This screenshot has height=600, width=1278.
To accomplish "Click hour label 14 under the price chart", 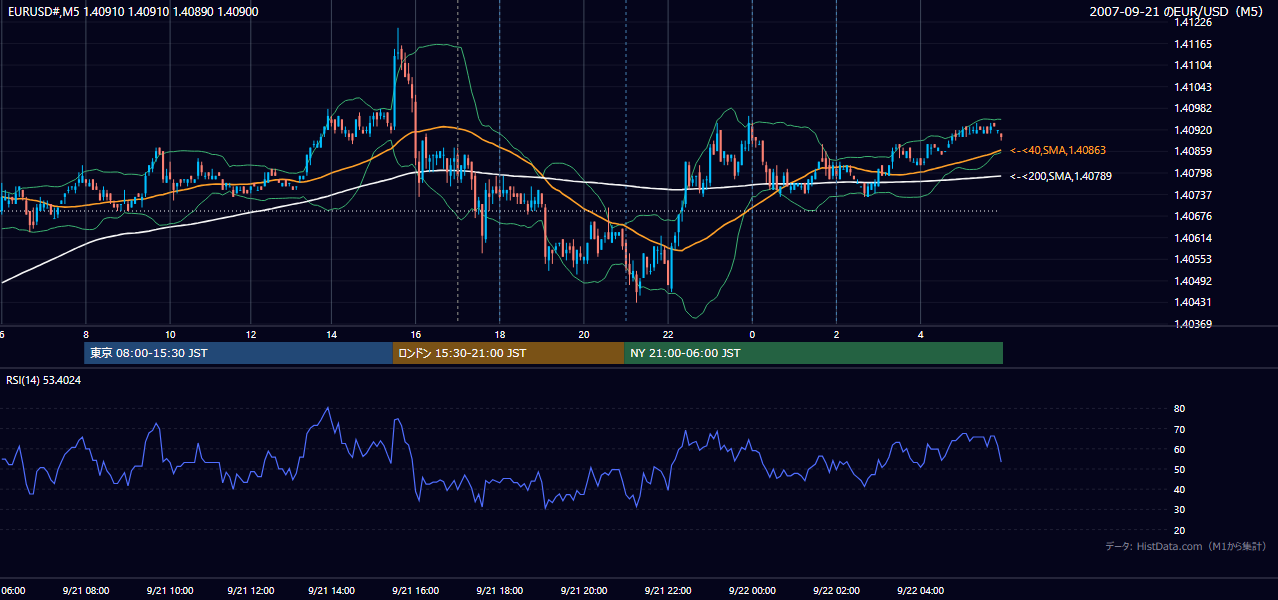I will 332,334.
